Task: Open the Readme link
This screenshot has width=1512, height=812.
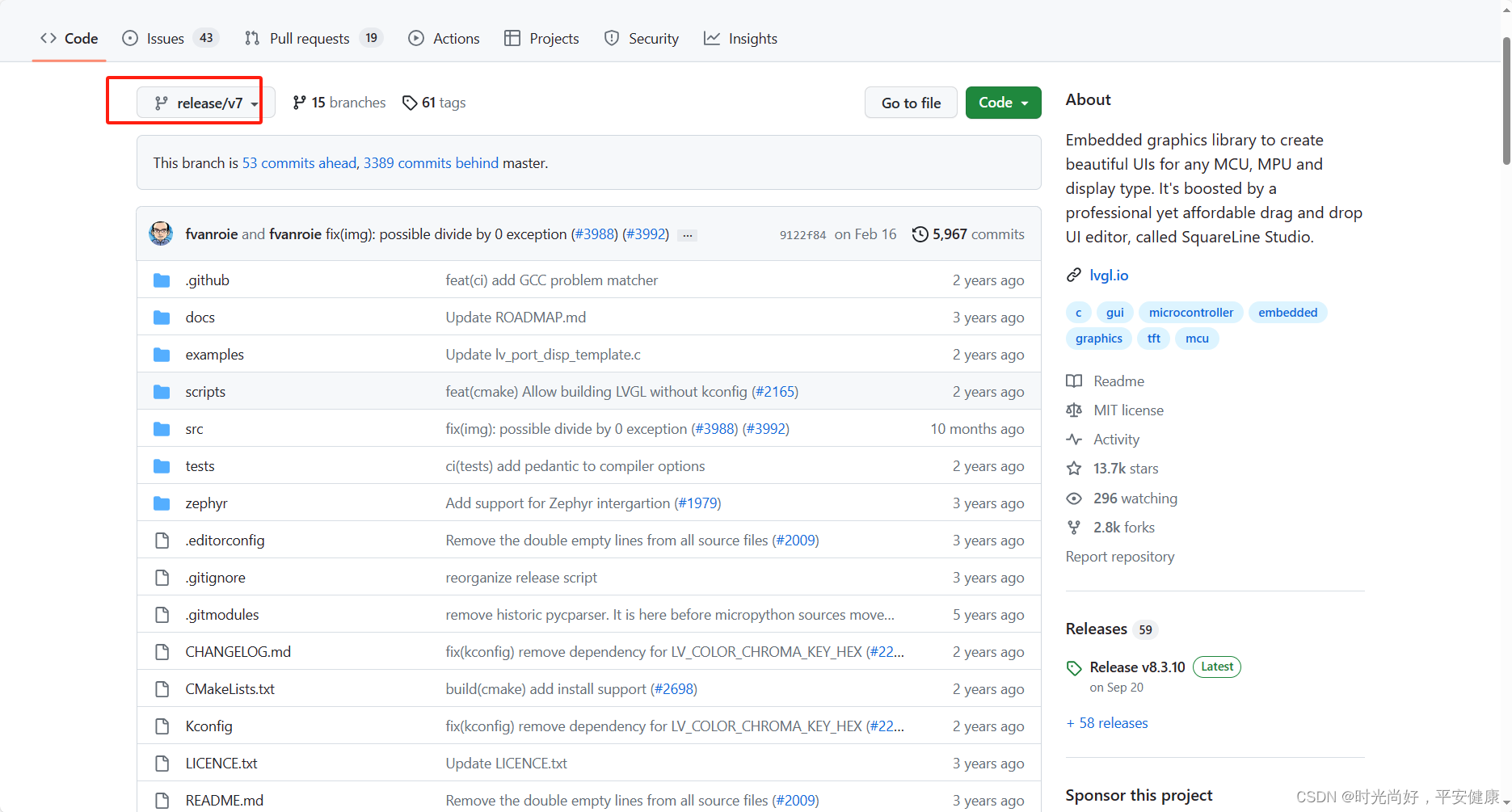Action: coord(1106,381)
